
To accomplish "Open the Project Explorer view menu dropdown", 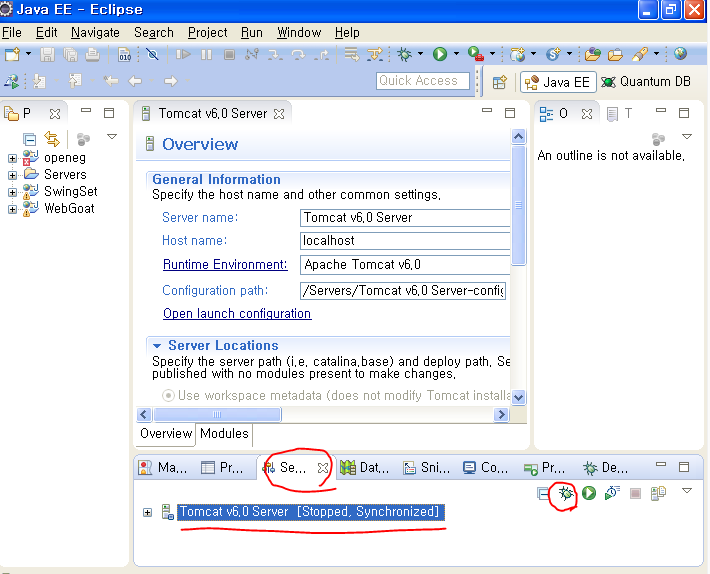I will click(x=112, y=136).
